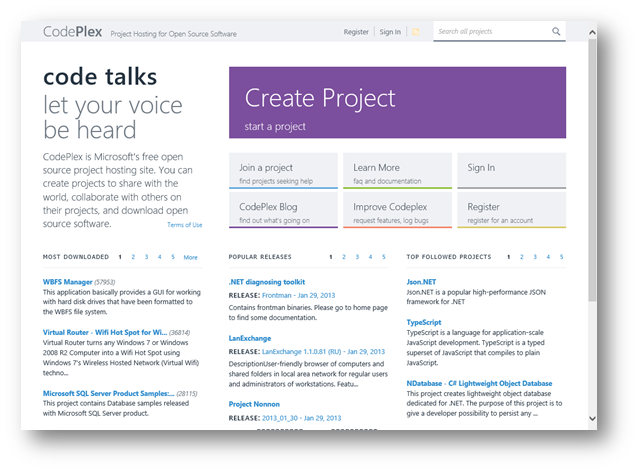Viewport: 639px width, 472px height.
Task: Open the RSS feed icon
Action: tap(416, 32)
